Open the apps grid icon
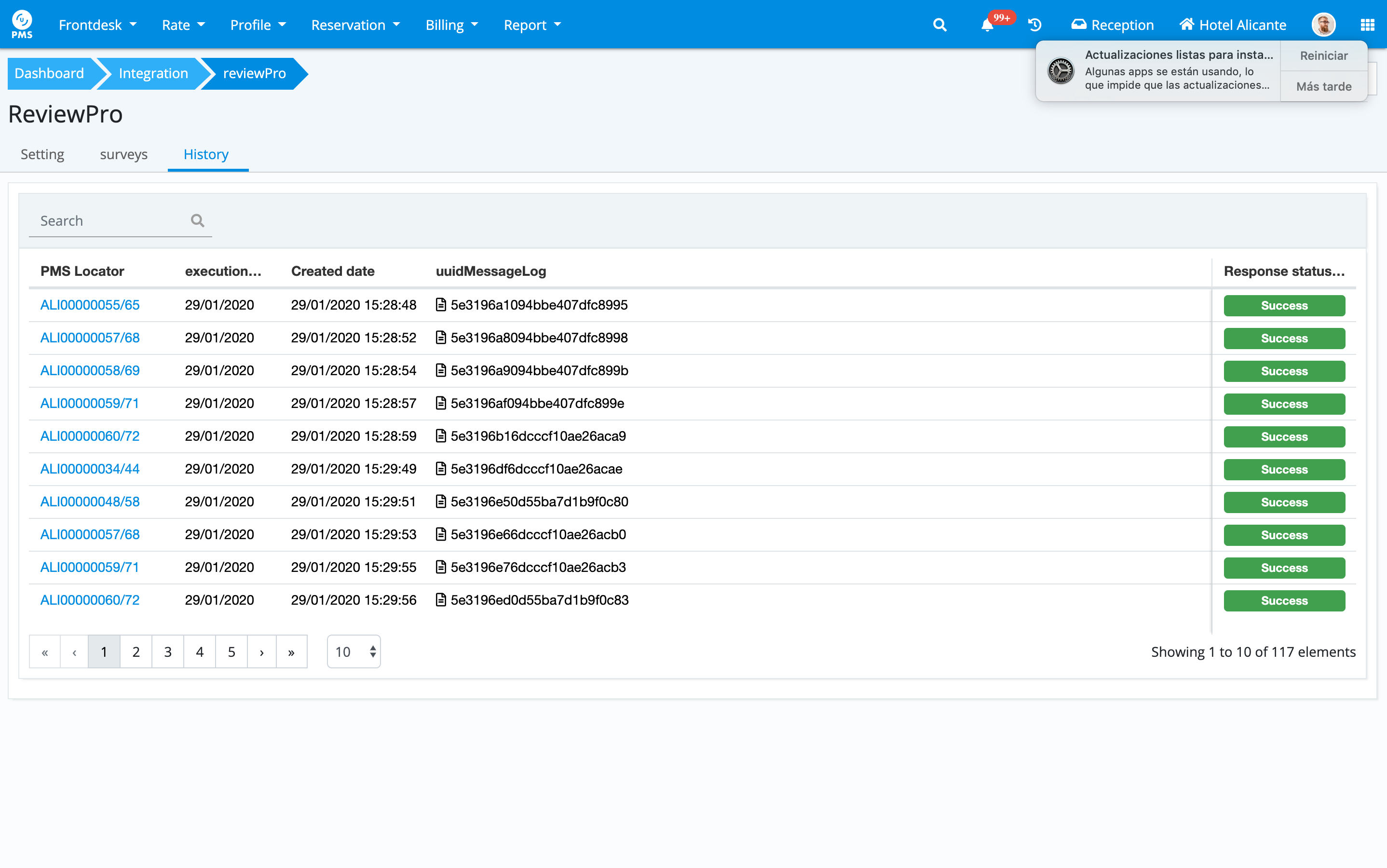The image size is (1387, 868). point(1367,25)
